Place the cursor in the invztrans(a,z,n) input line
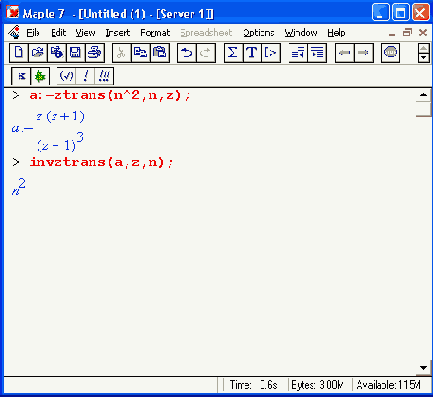The width and height of the screenshot is (433, 397). point(101,162)
